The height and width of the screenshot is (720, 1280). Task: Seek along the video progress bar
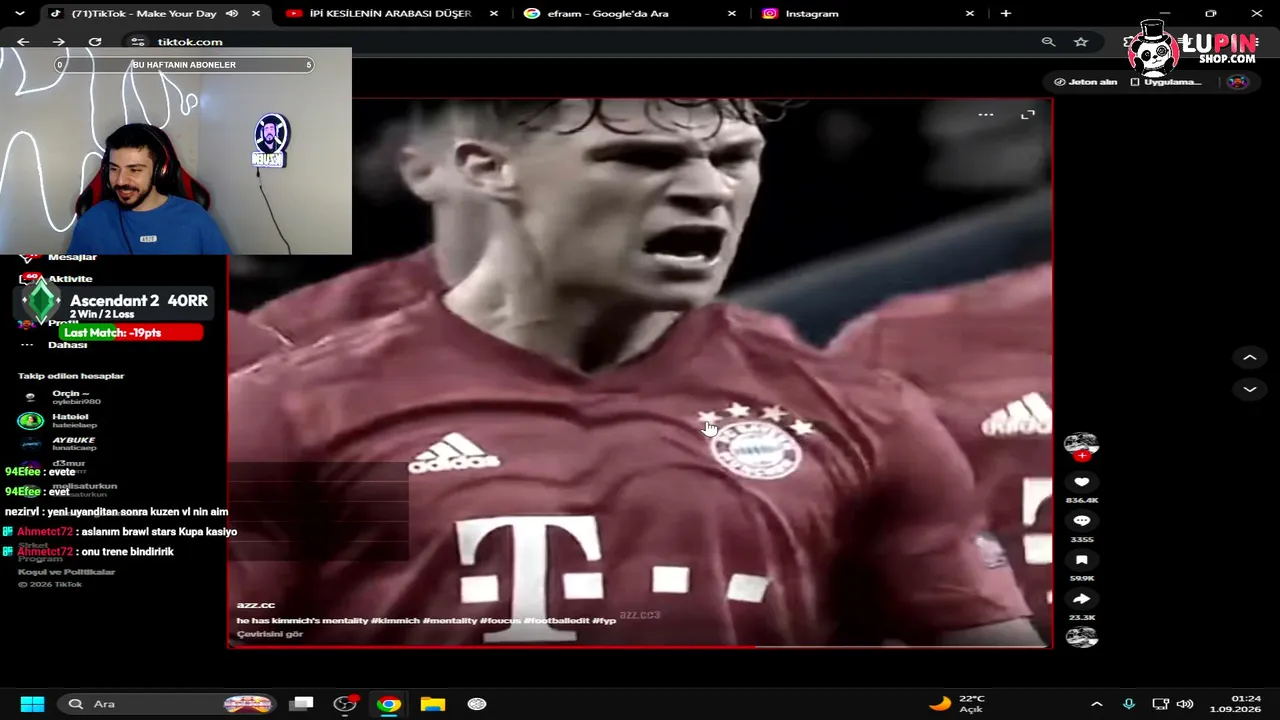[x=640, y=647]
